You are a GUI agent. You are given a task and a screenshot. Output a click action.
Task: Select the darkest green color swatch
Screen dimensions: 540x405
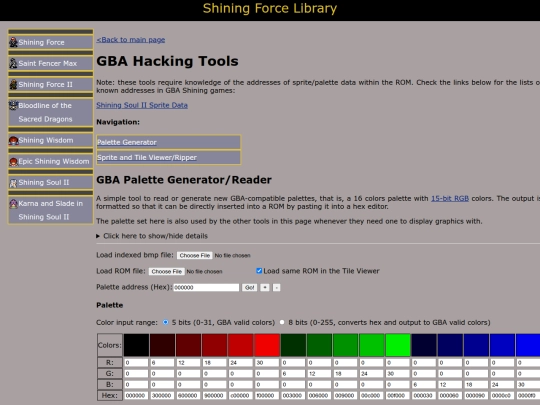pyautogui.click(x=293, y=345)
